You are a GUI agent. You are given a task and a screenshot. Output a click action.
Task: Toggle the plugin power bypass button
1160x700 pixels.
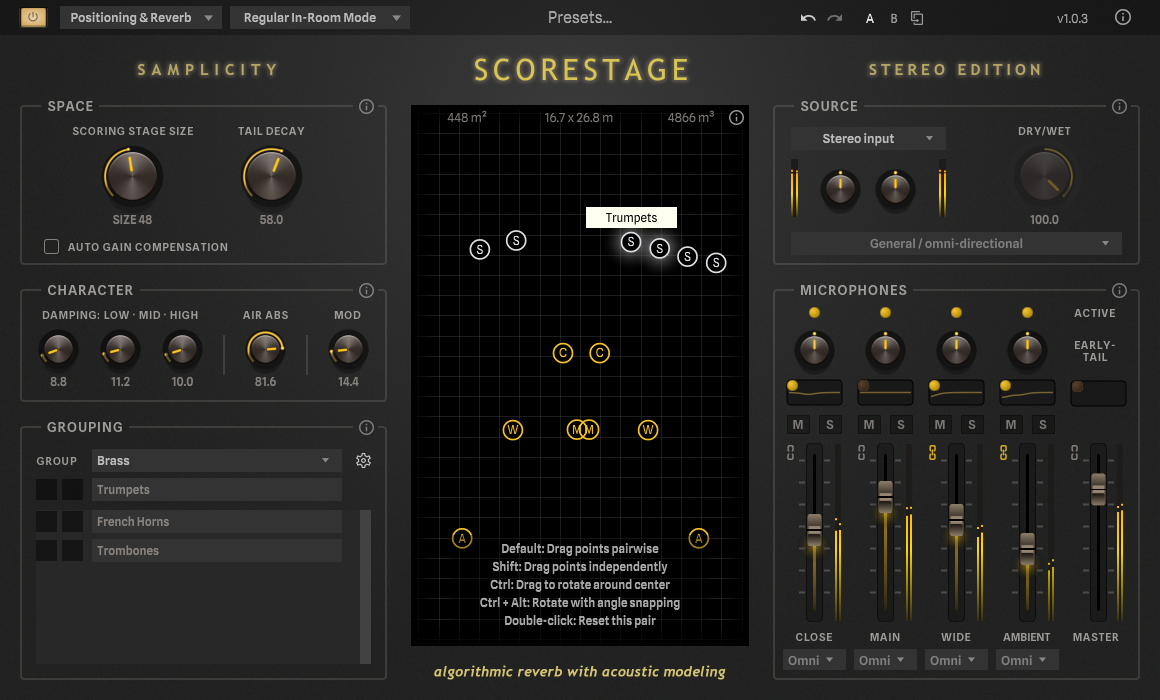coord(33,17)
